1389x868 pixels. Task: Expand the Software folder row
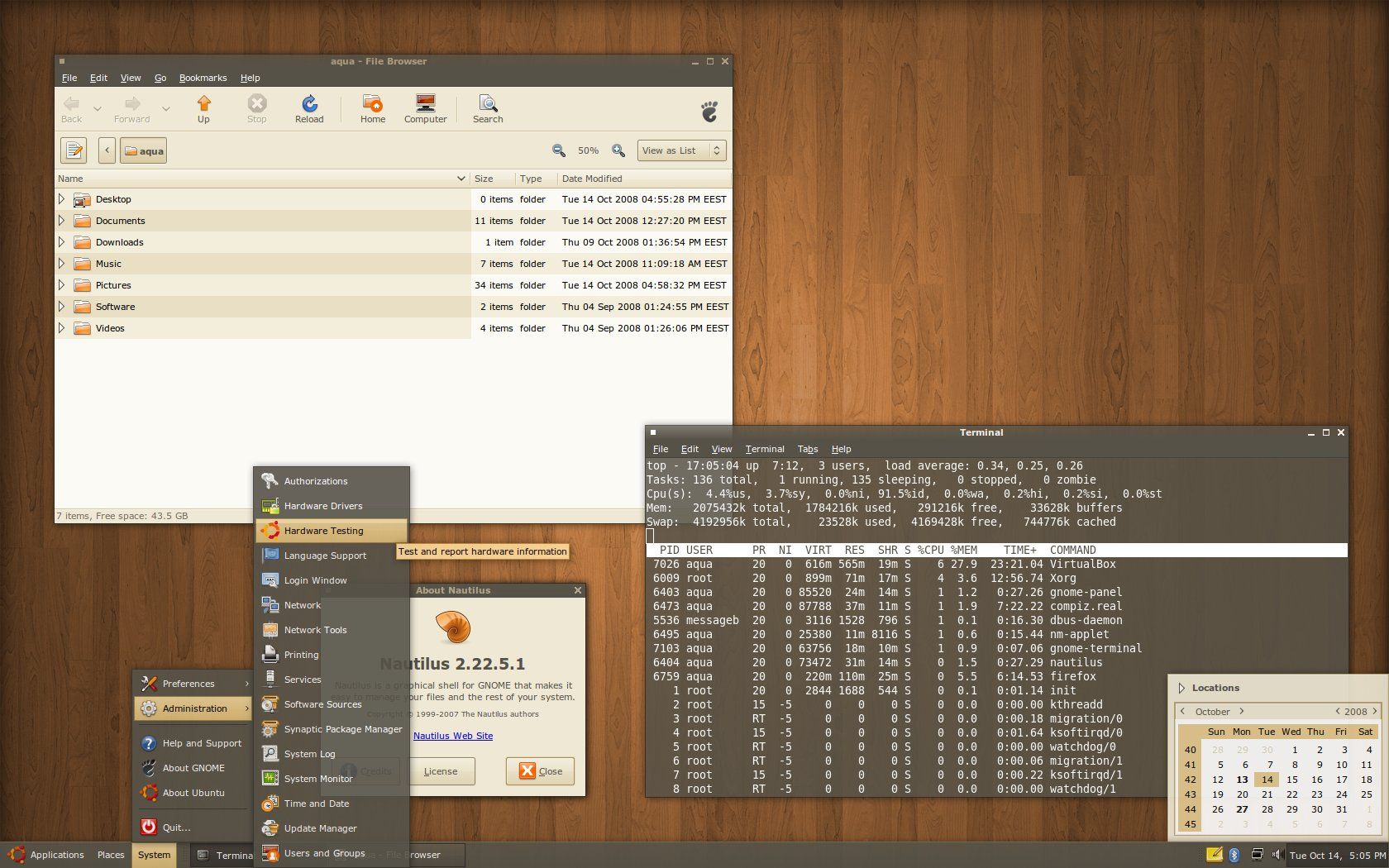(x=61, y=307)
